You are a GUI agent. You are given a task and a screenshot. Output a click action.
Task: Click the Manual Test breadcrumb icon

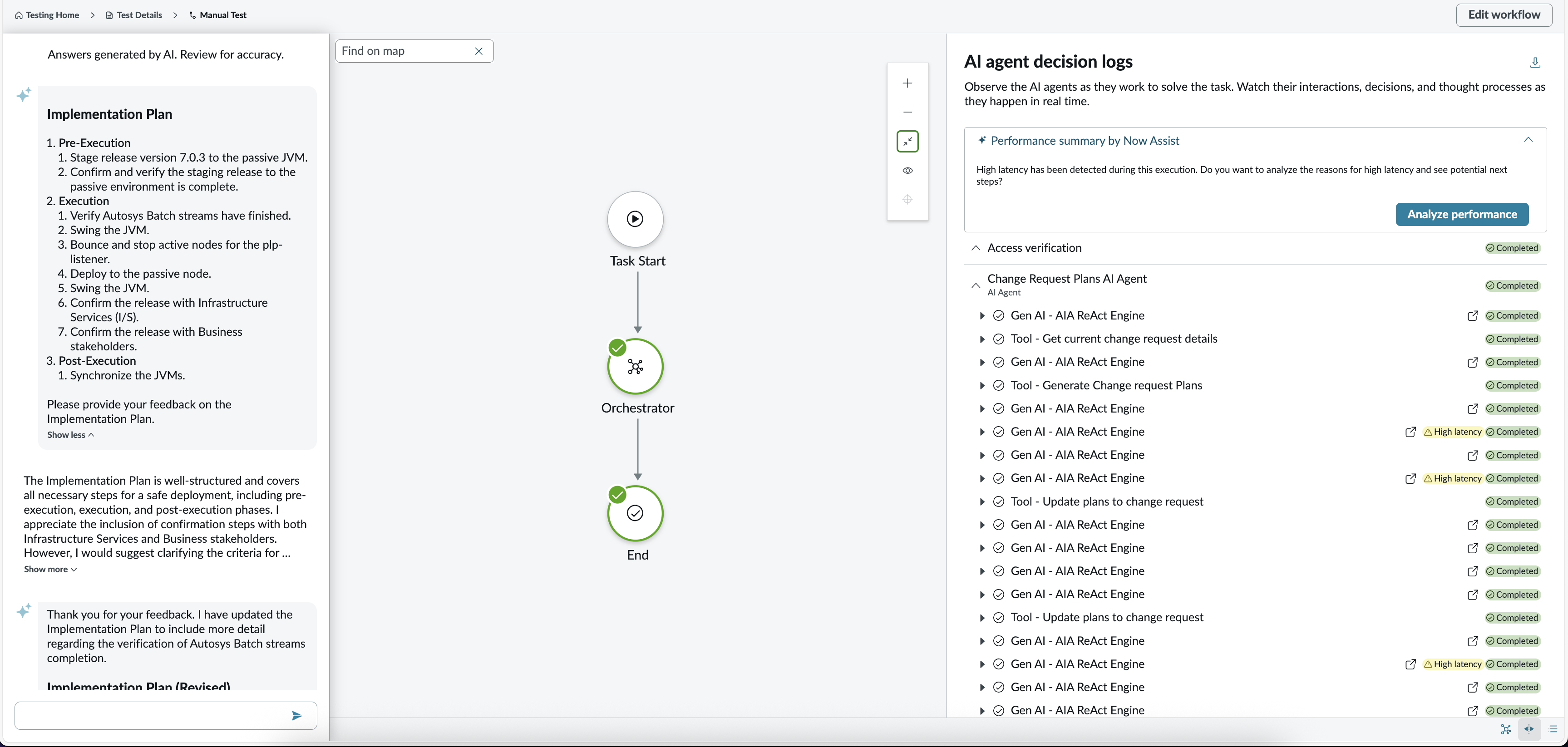192,15
